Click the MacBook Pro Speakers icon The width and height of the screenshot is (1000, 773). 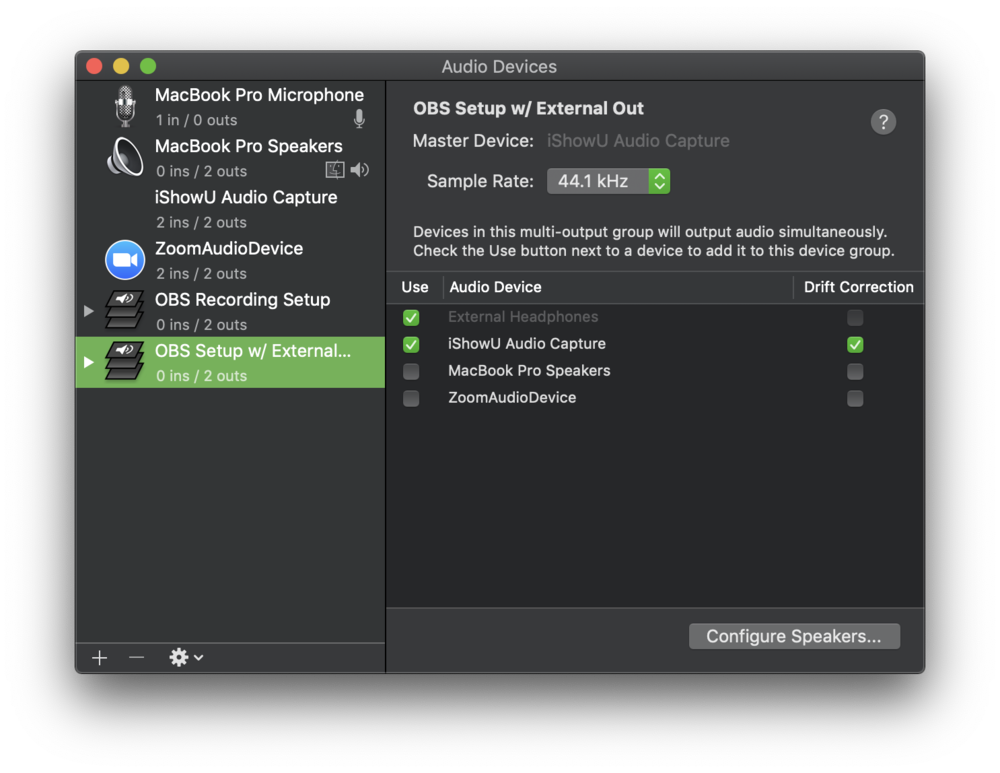click(x=125, y=157)
